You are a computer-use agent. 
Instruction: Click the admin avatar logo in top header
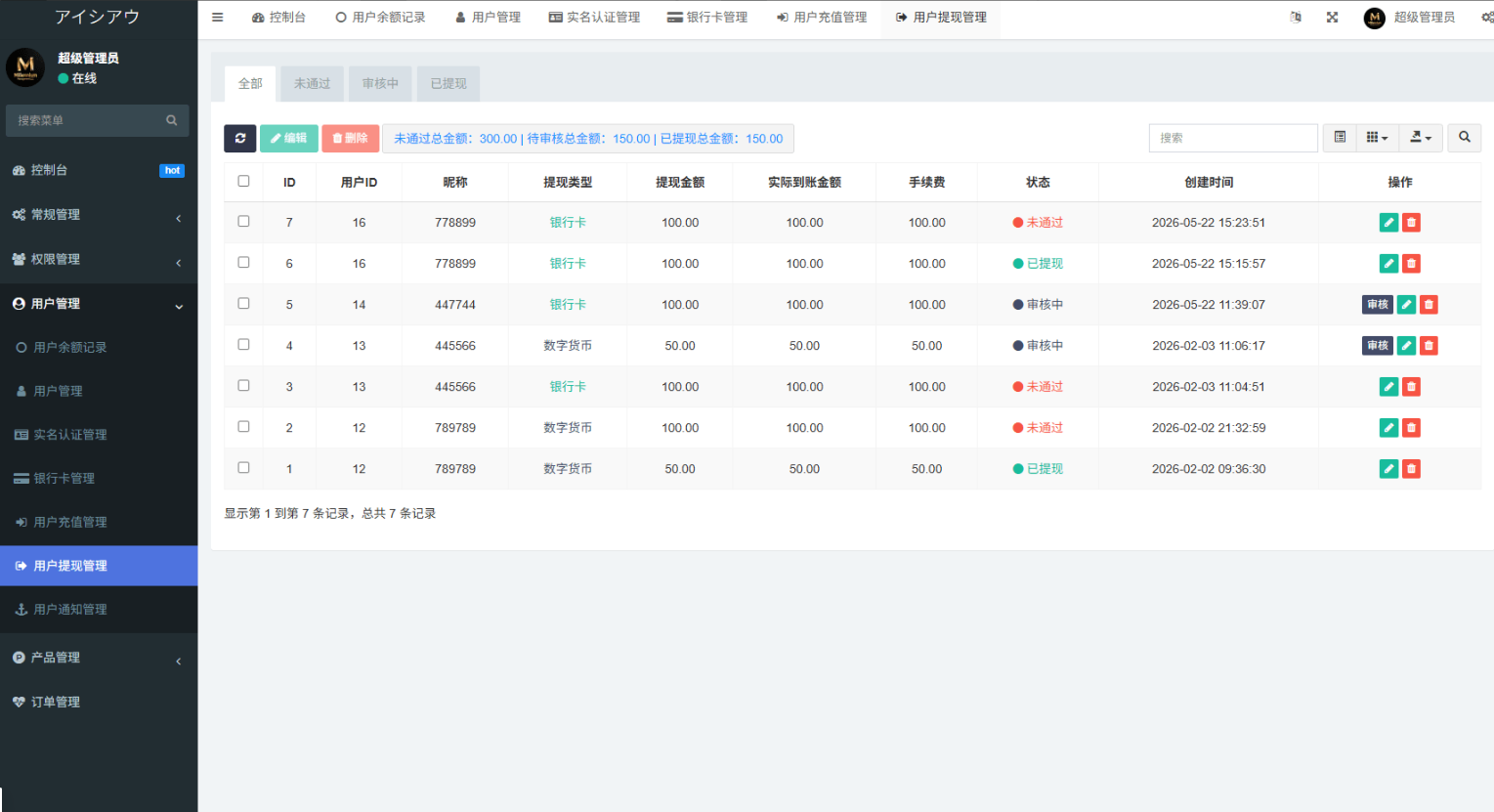[x=1375, y=18]
